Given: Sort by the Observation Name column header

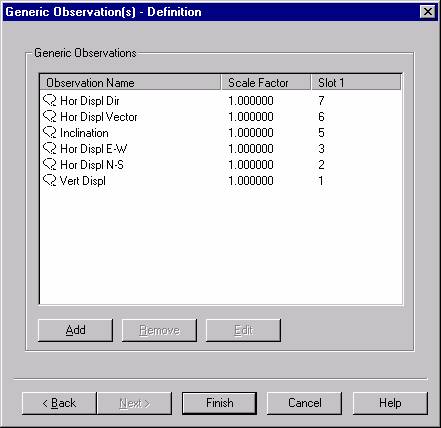Looking at the screenshot, I should point(130,82).
